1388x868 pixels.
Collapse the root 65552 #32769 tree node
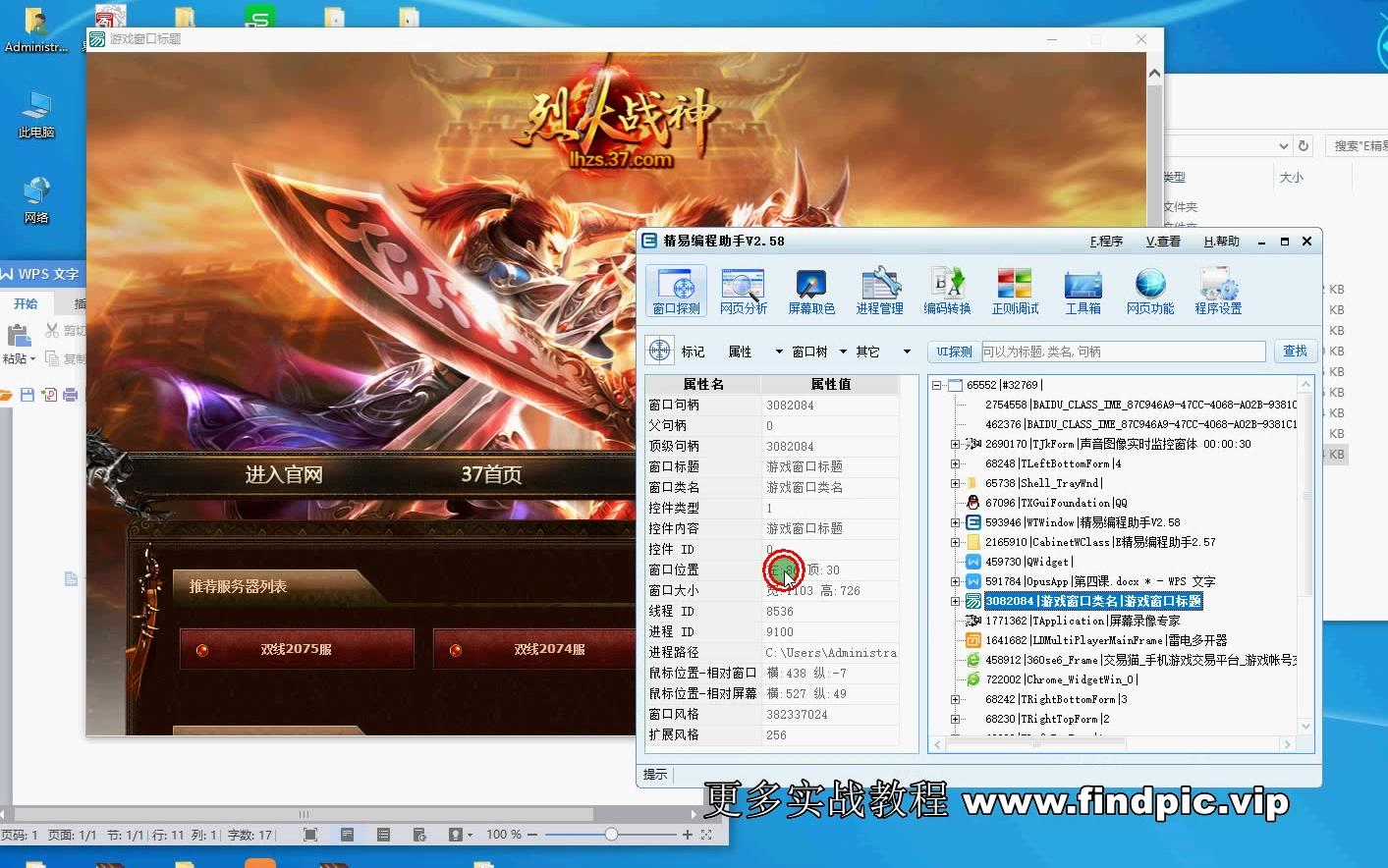coord(937,385)
